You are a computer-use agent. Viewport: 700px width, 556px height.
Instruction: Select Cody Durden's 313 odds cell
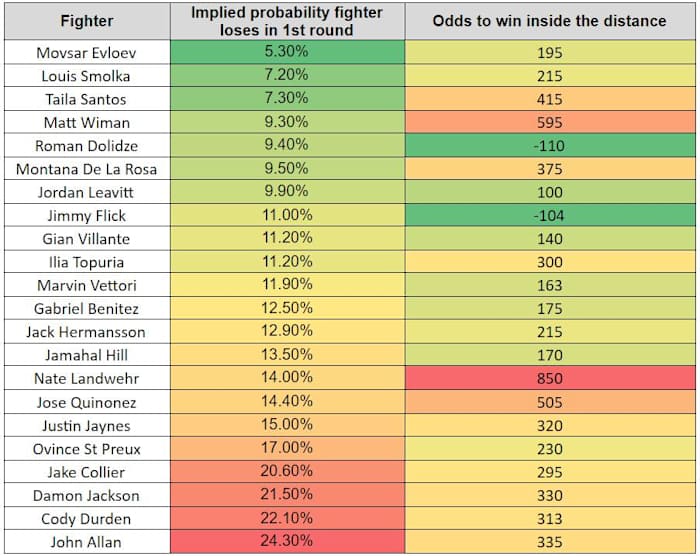[x=549, y=519]
